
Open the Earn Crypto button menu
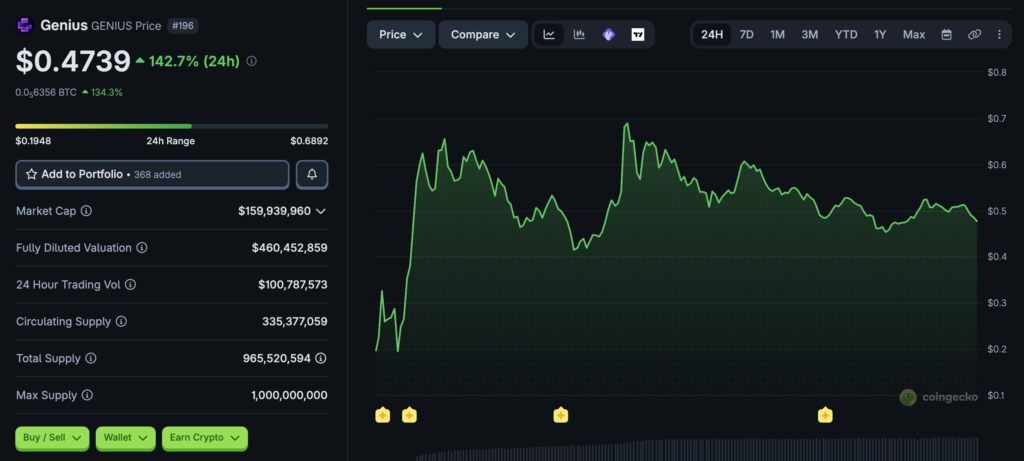click(x=204, y=437)
